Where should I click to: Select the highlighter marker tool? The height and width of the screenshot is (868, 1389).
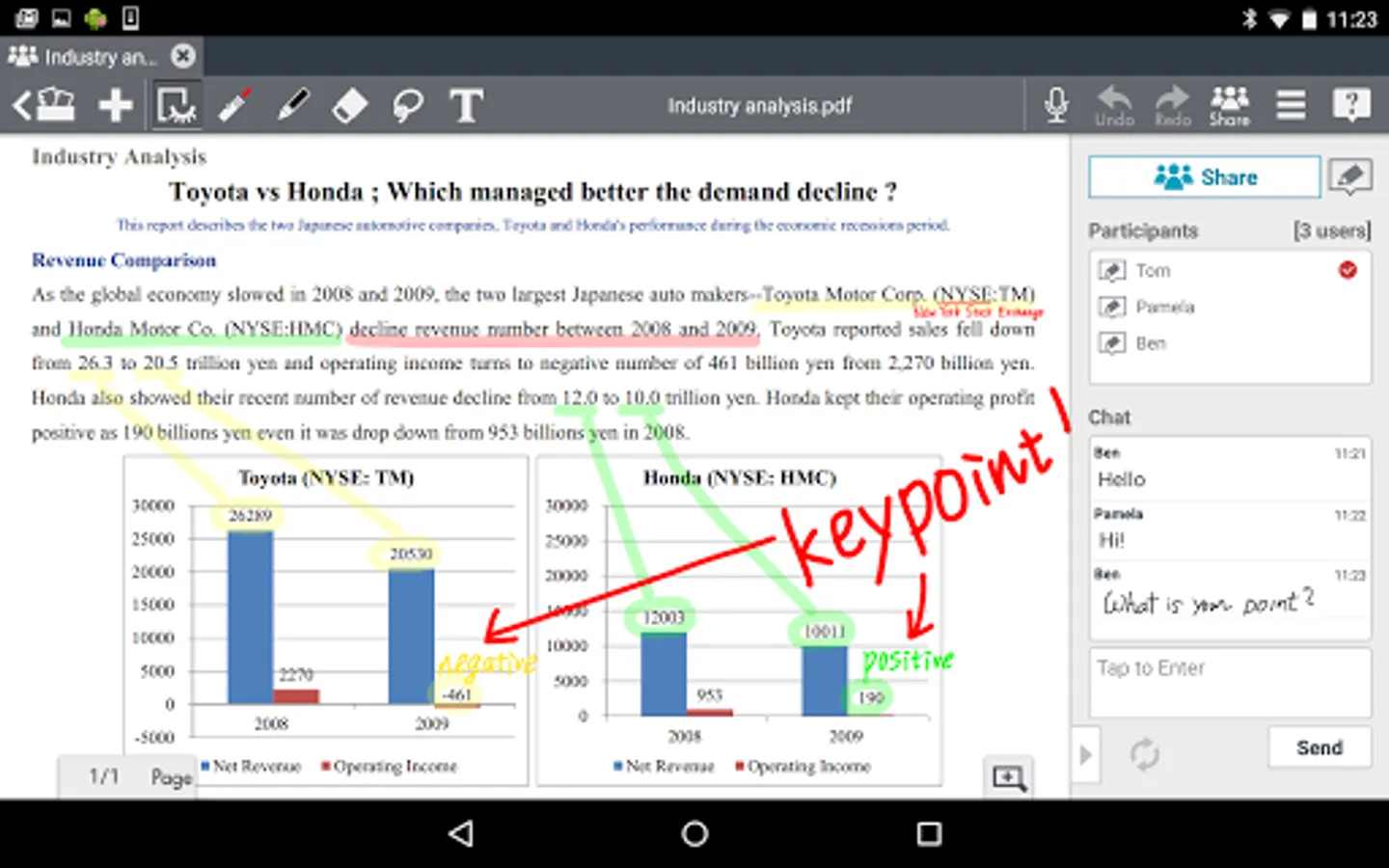tap(292, 104)
